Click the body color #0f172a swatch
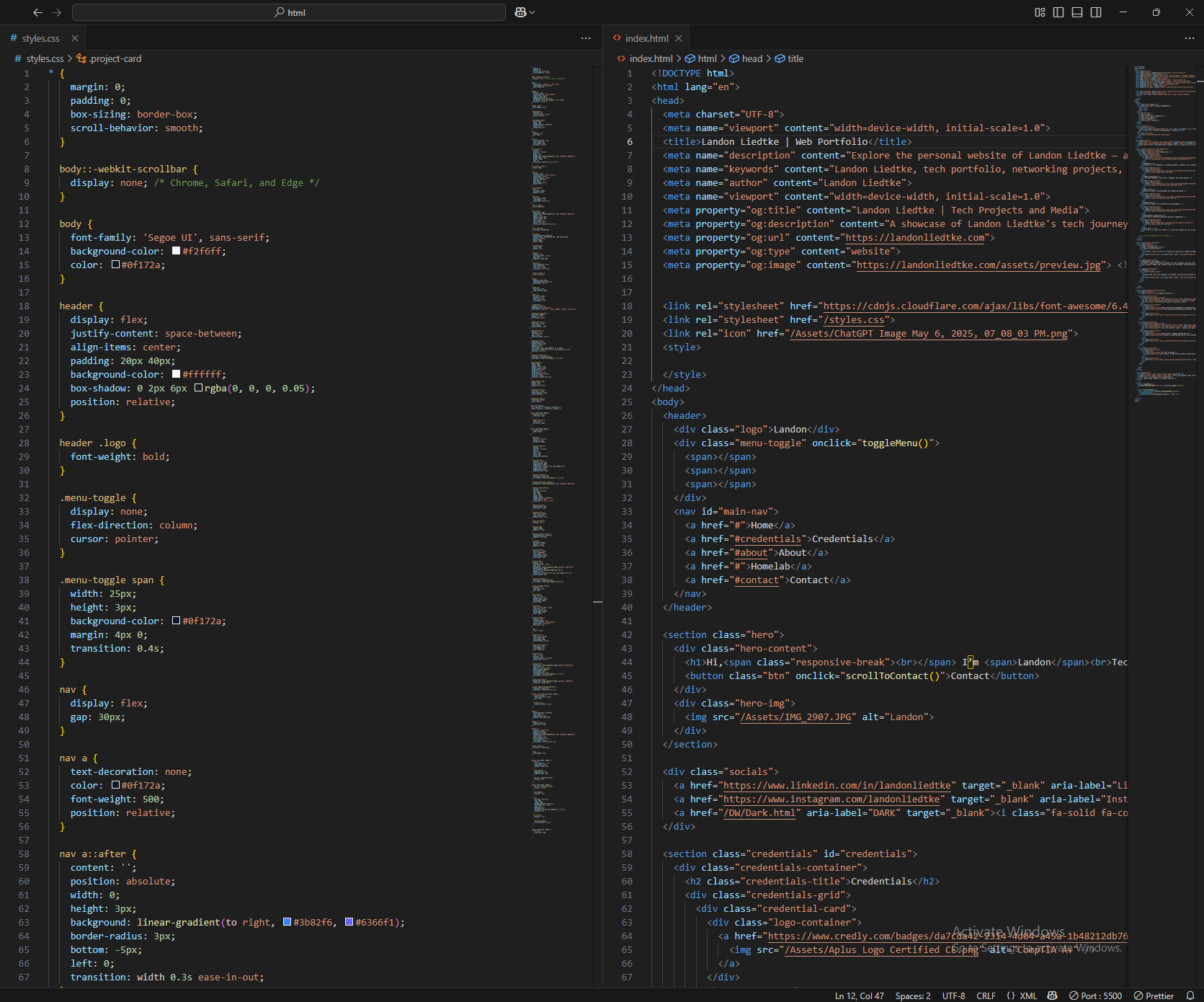Screen dimensions: 1204x1002 click(115, 265)
